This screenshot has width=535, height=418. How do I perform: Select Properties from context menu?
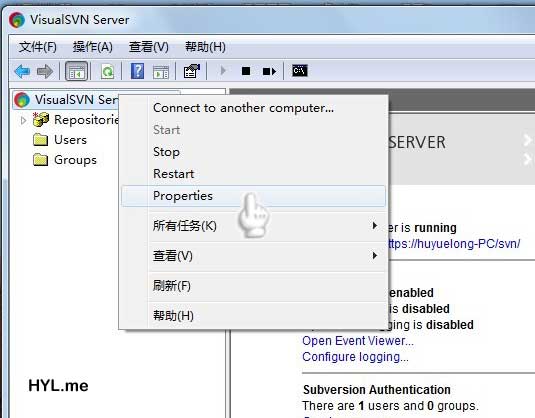coord(253,196)
